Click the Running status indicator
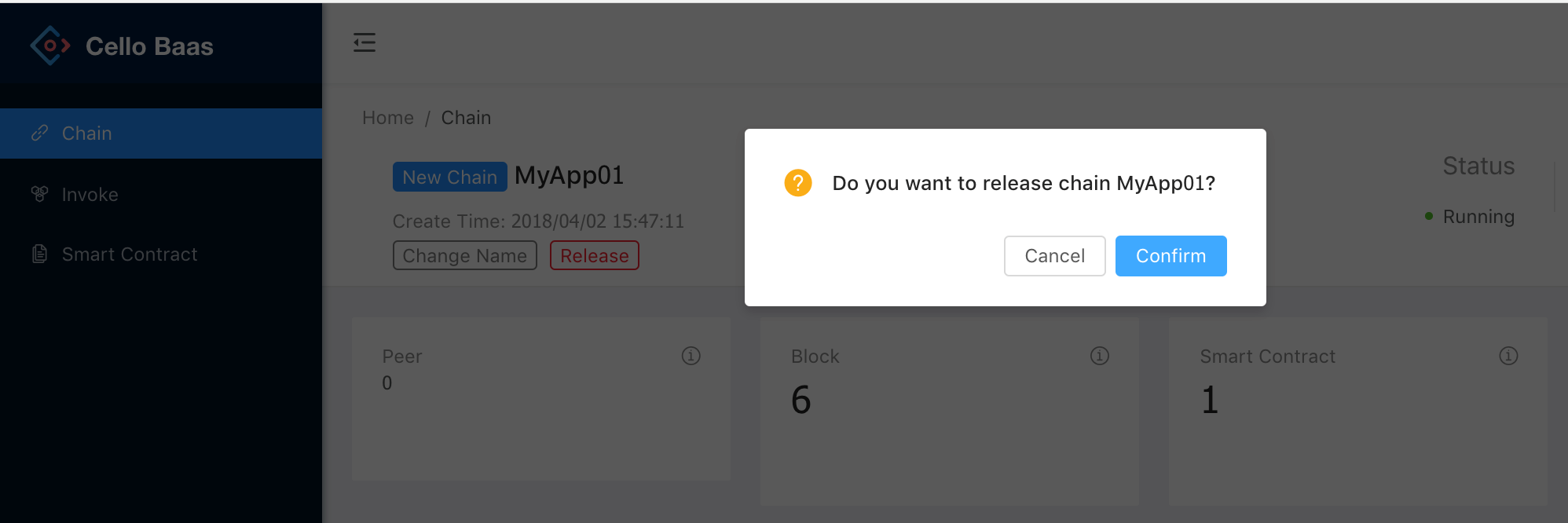The height and width of the screenshot is (523, 1568). pos(1469,217)
